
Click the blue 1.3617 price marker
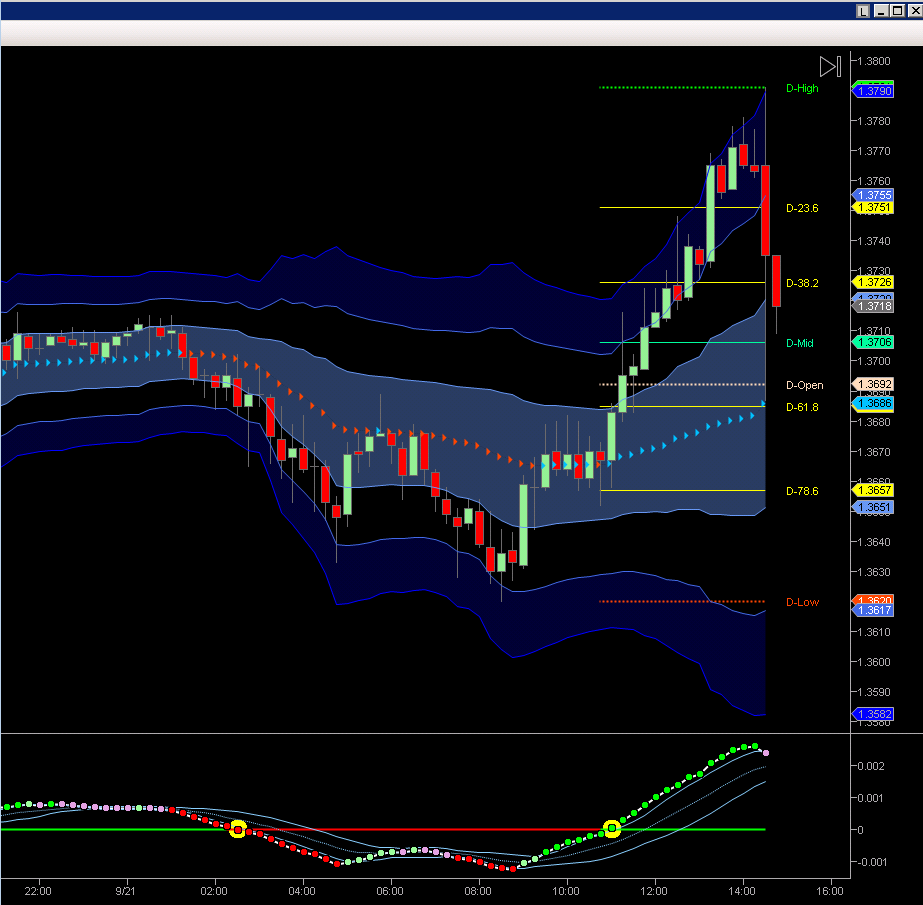[874, 610]
